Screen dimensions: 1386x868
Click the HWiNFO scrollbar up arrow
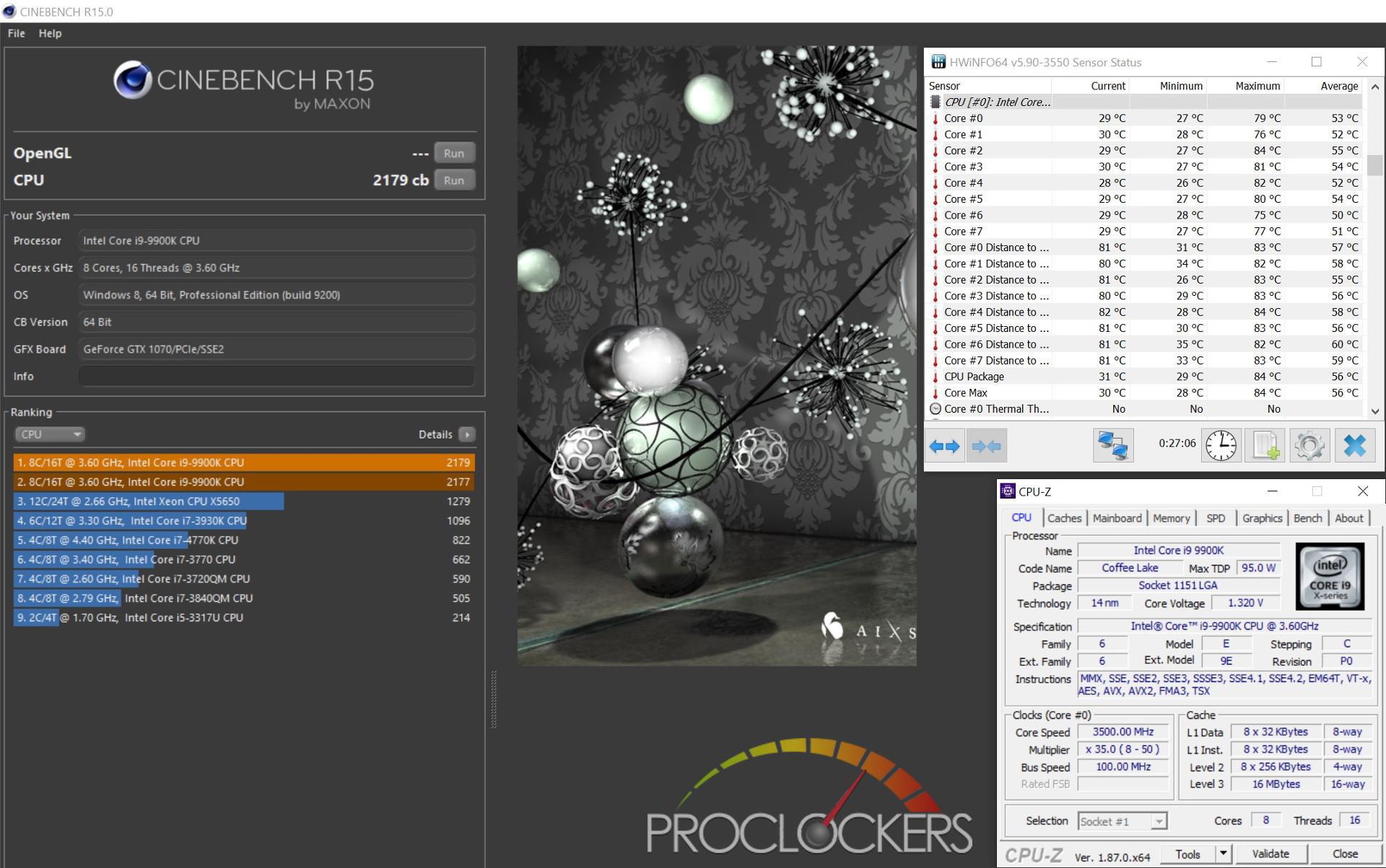point(1375,87)
